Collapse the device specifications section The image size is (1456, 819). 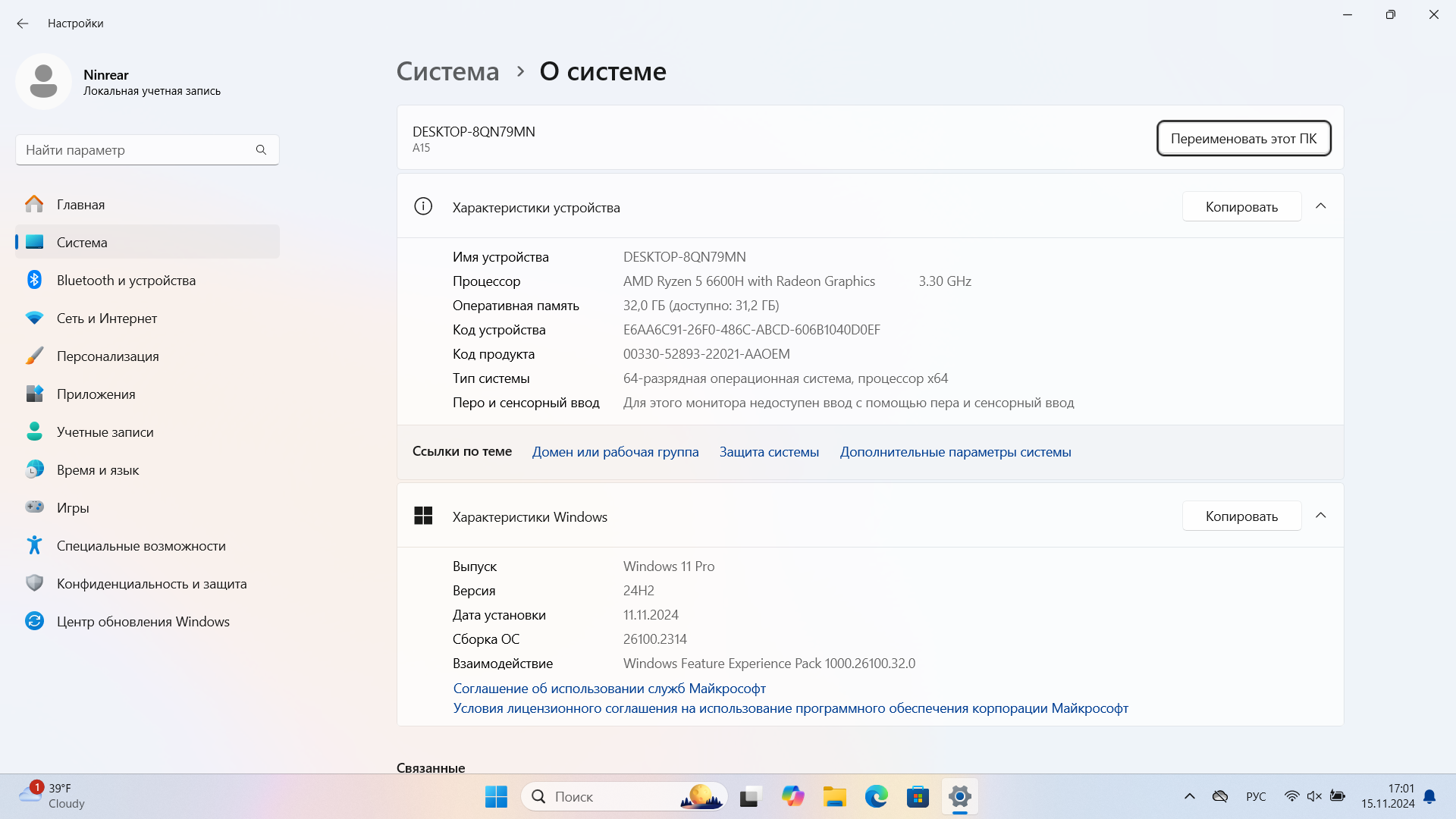(x=1320, y=206)
